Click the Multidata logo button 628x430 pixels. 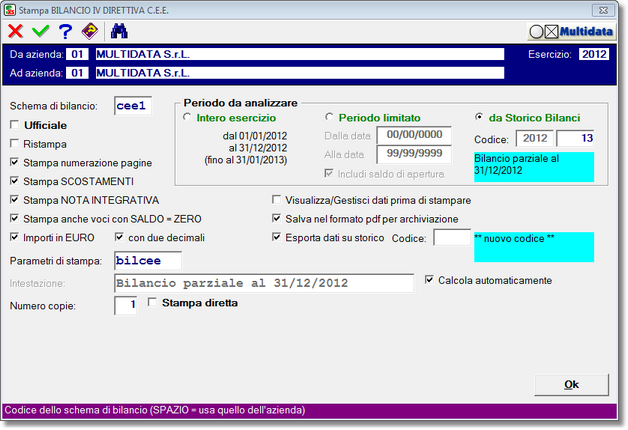571,32
